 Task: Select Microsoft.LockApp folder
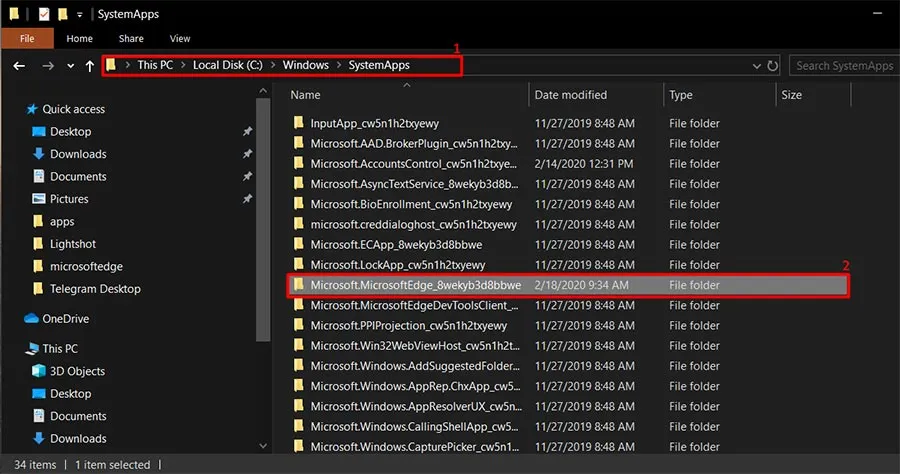click(397, 265)
